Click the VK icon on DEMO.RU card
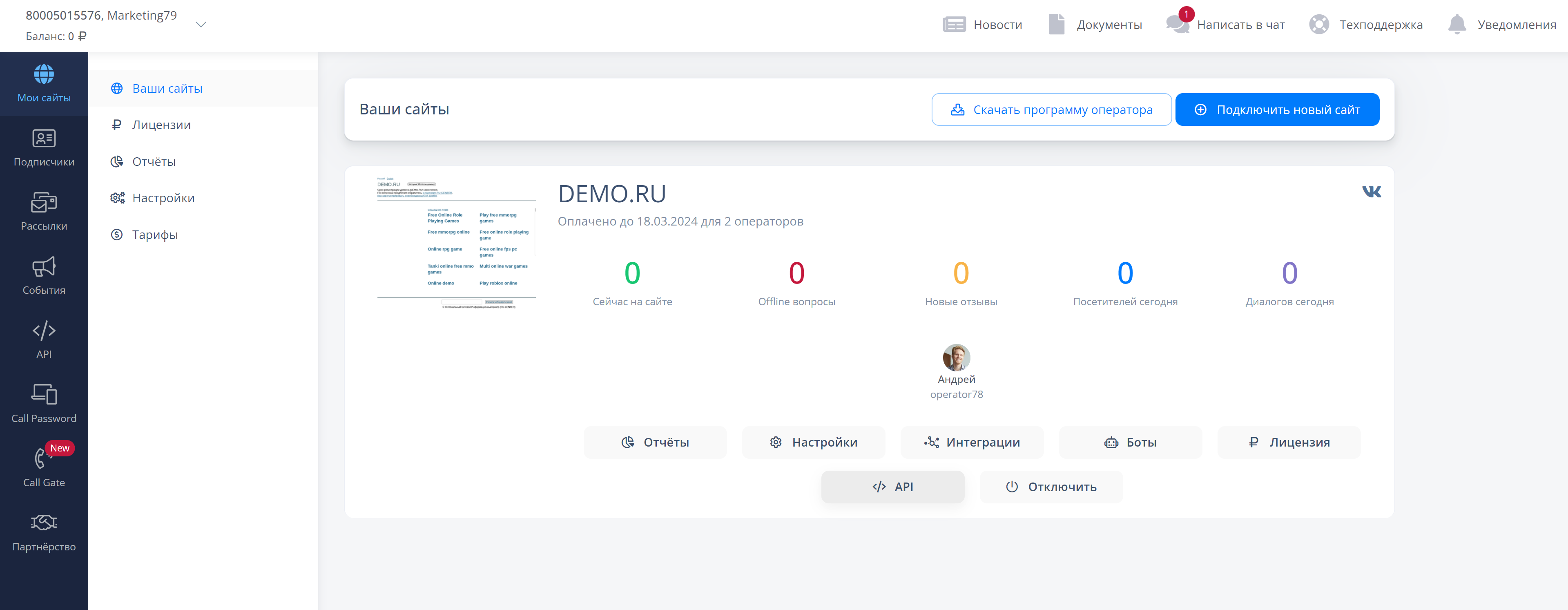This screenshot has height=610, width=1568. (x=1371, y=192)
